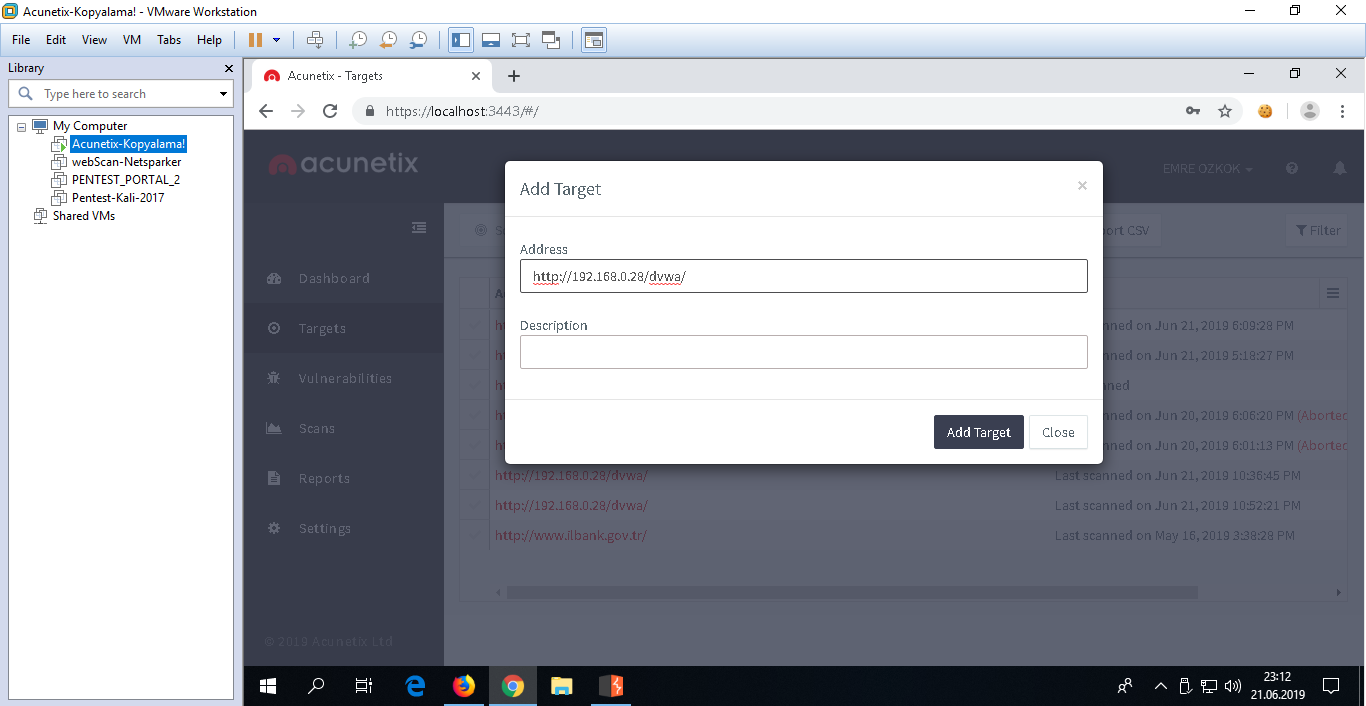Take a snapshot of the virtual machine
This screenshot has height=706, width=1366.
click(x=357, y=40)
